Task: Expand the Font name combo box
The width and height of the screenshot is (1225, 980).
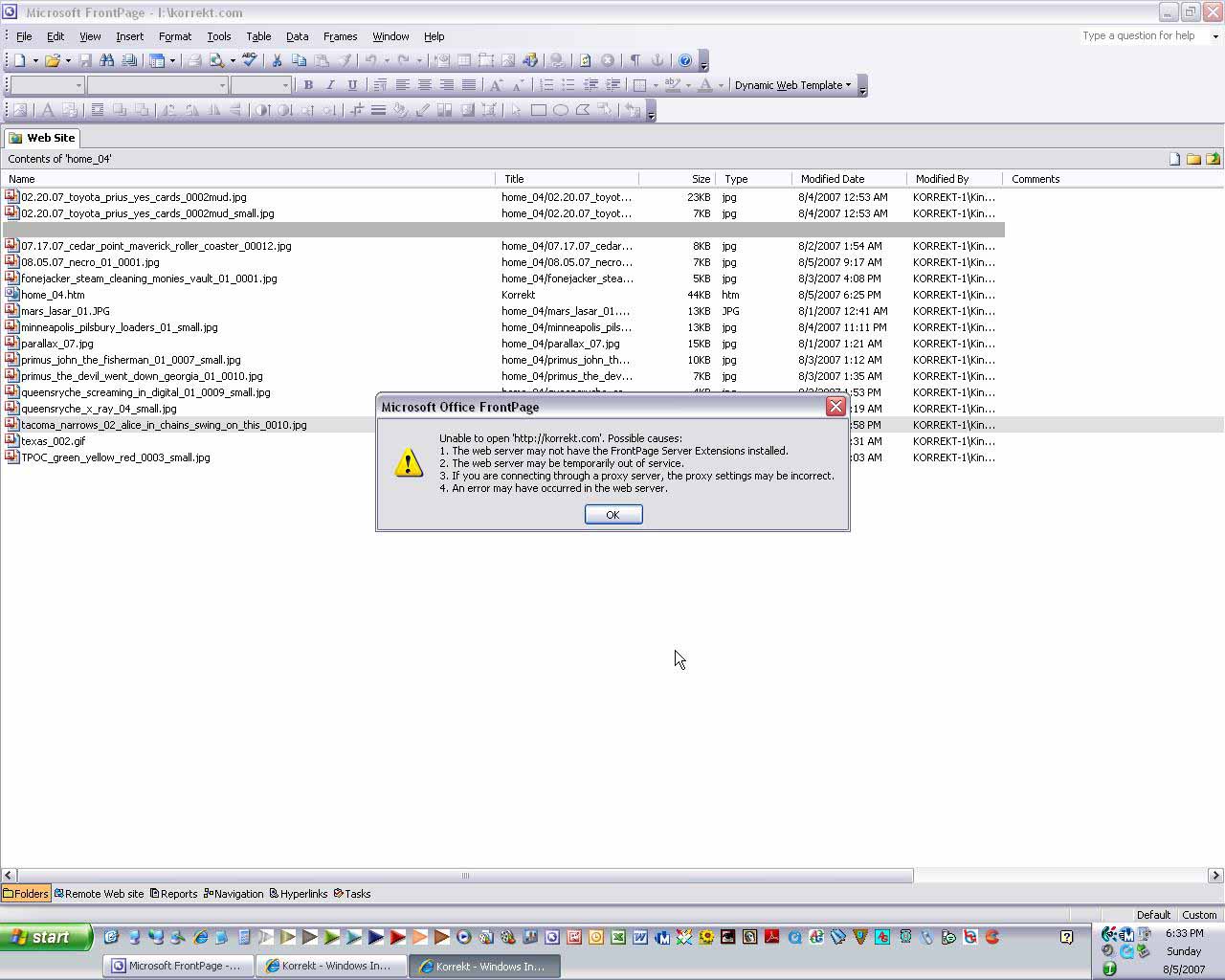Action: click(222, 85)
